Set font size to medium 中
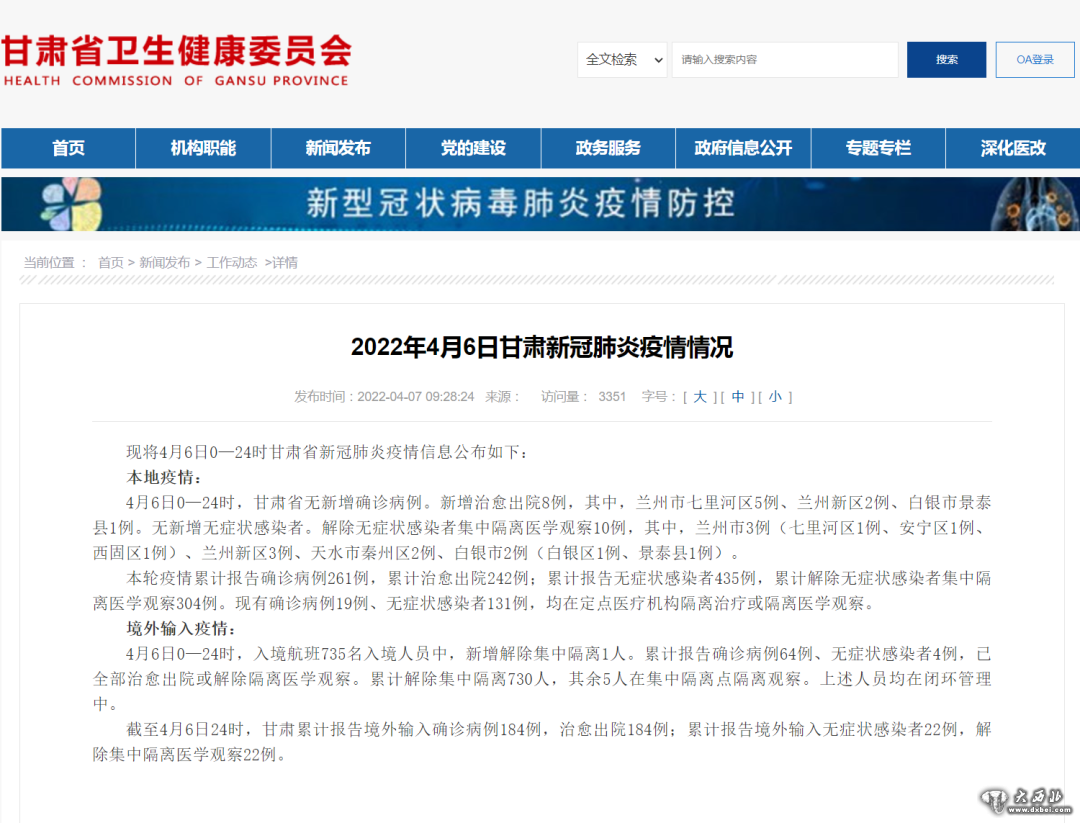Image resolution: width=1080 pixels, height=823 pixels. (738, 397)
